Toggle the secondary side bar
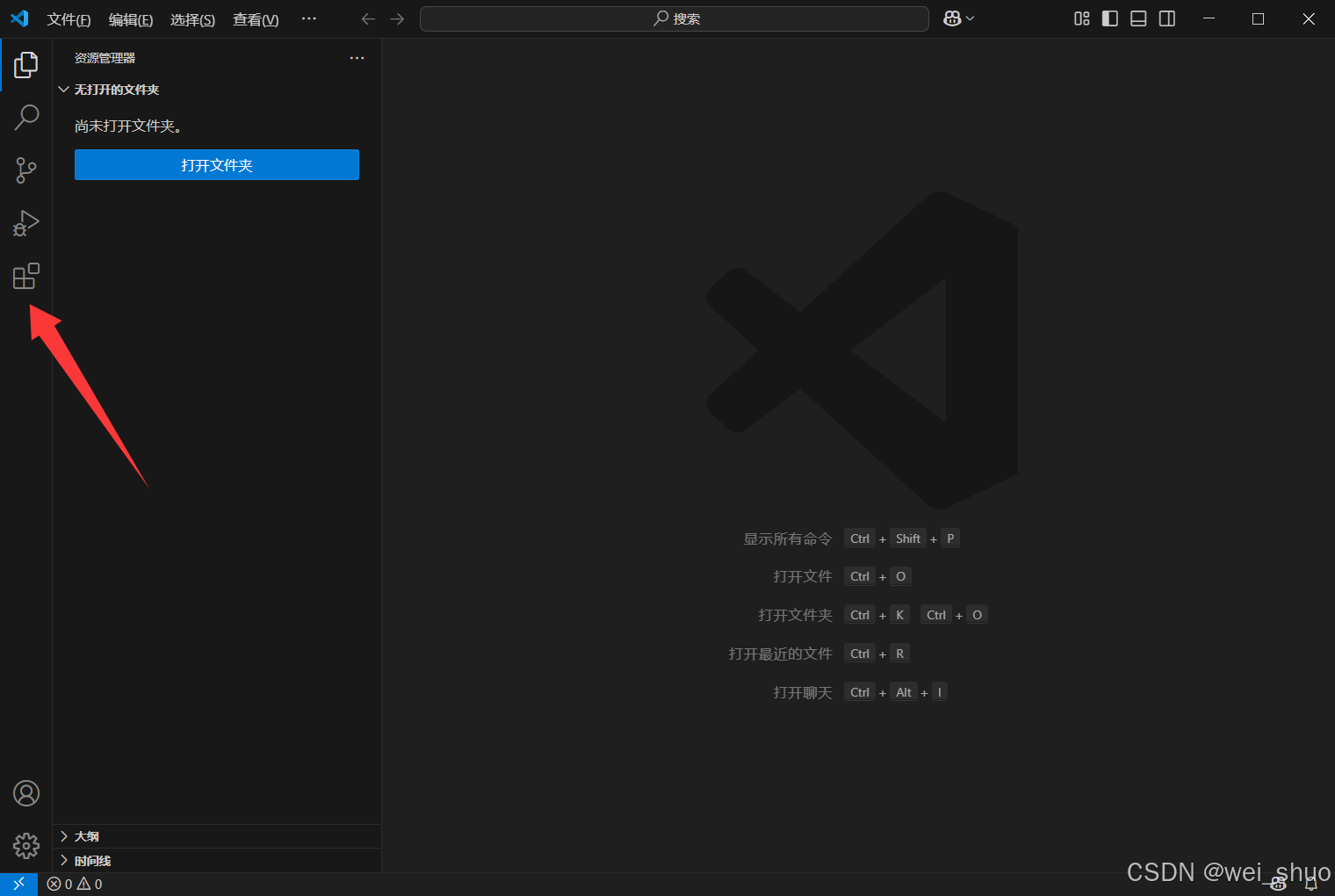The image size is (1335, 896). tap(1167, 18)
